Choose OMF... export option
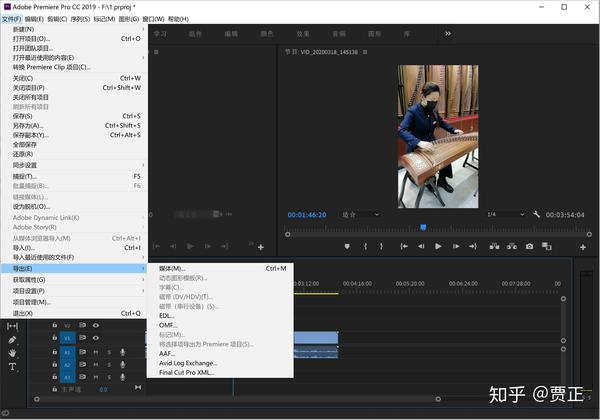 (220, 325)
